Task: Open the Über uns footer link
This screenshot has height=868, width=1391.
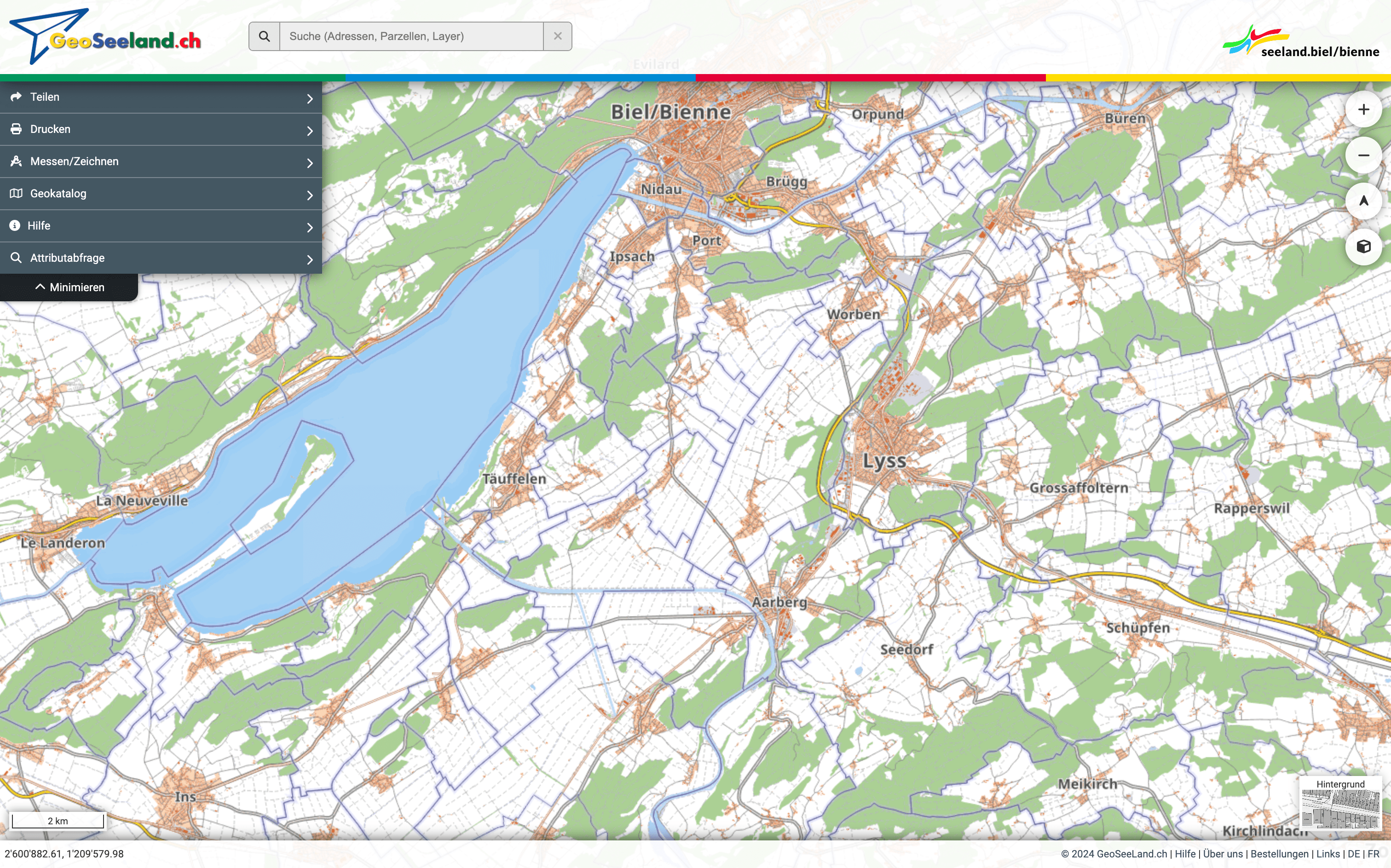Action: click(1223, 854)
